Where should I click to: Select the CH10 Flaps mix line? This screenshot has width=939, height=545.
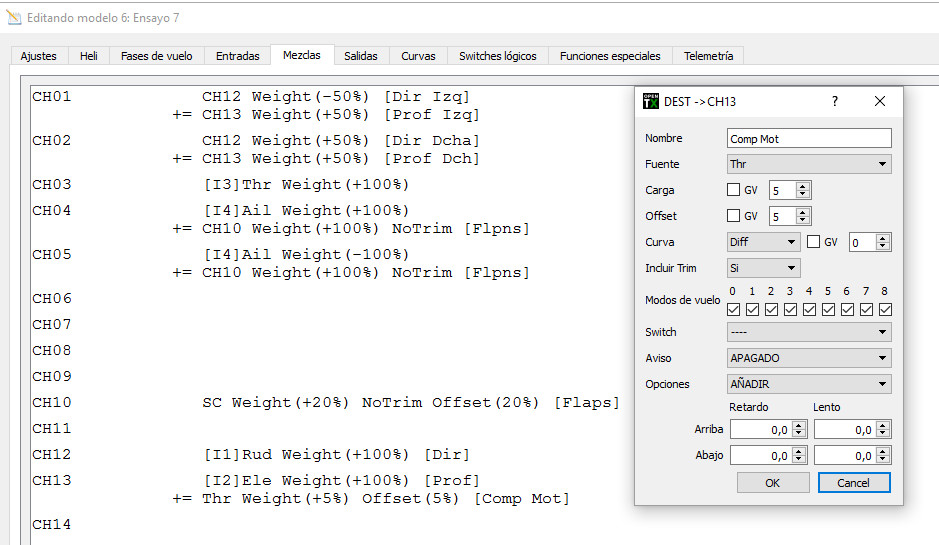pyautogui.click(x=410, y=402)
